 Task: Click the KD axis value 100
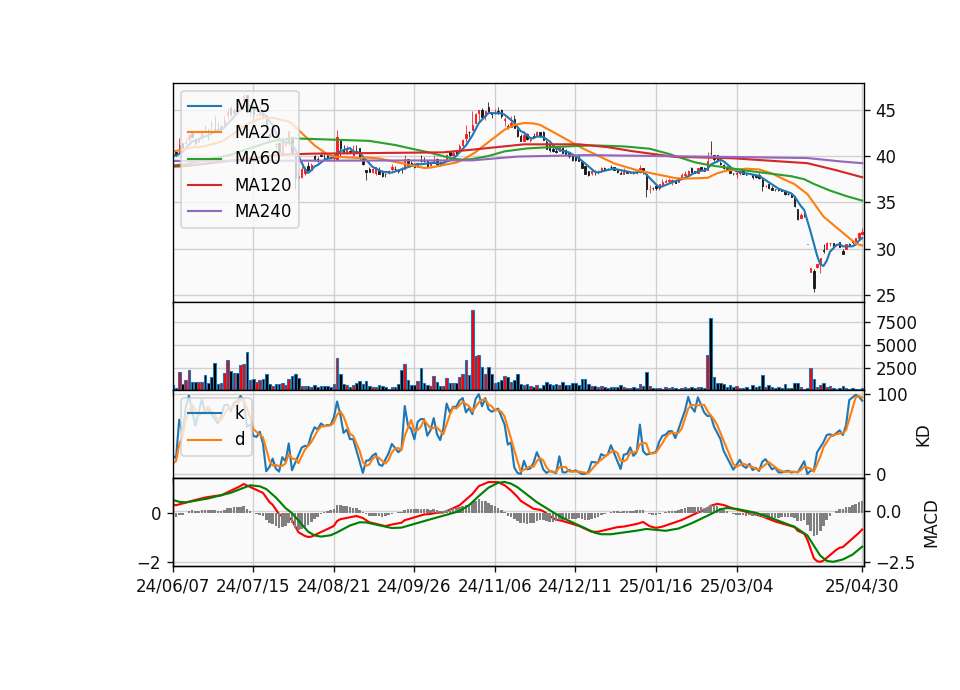point(891,396)
